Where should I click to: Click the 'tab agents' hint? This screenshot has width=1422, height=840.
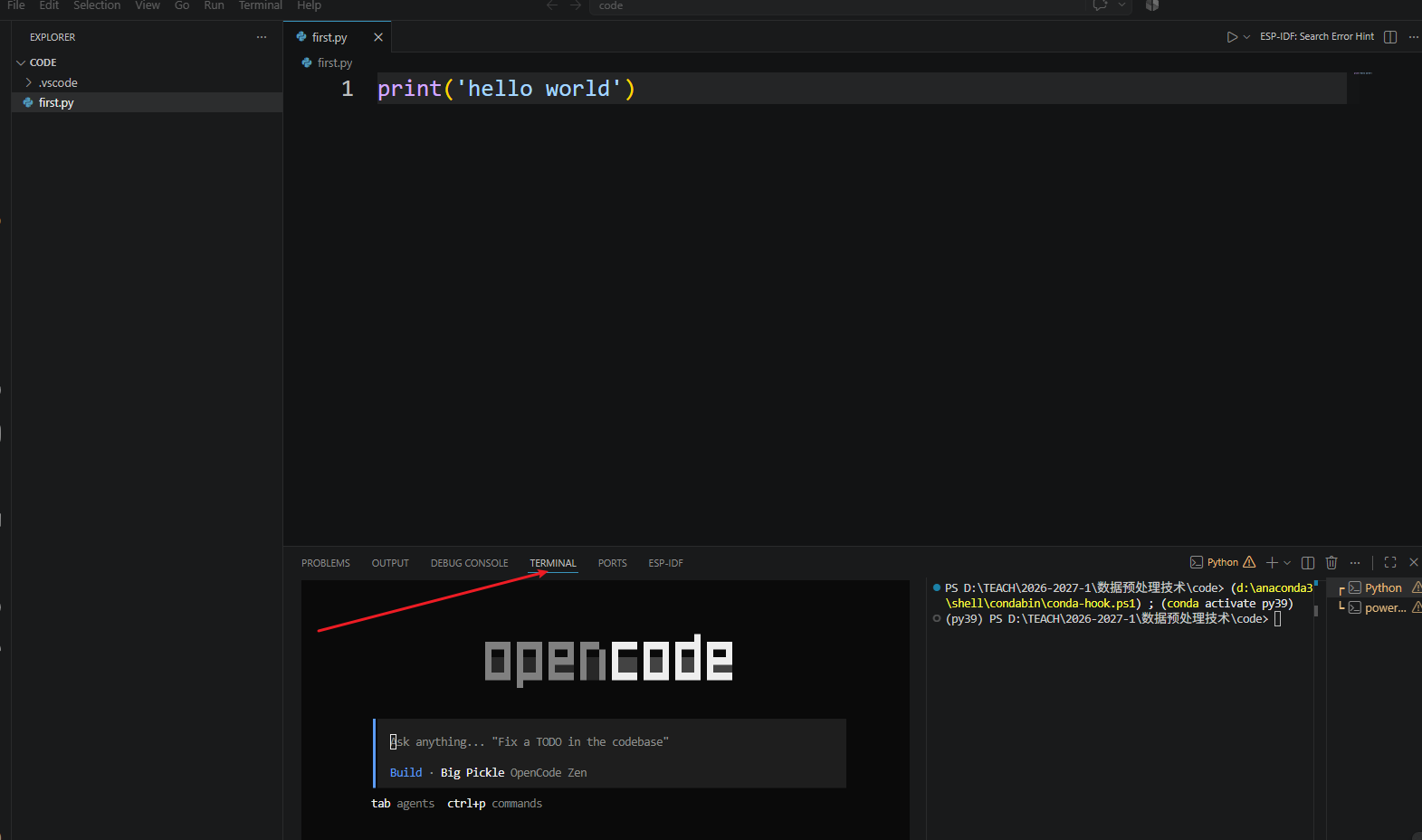403,803
